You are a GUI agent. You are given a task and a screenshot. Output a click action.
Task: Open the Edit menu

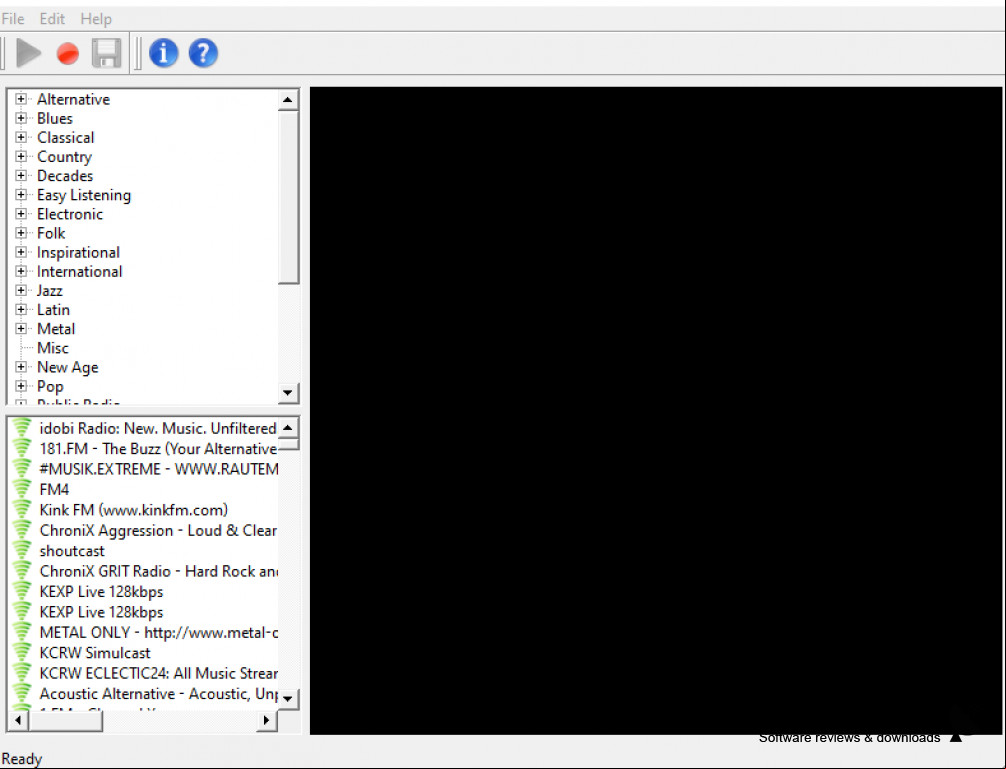tap(52, 19)
